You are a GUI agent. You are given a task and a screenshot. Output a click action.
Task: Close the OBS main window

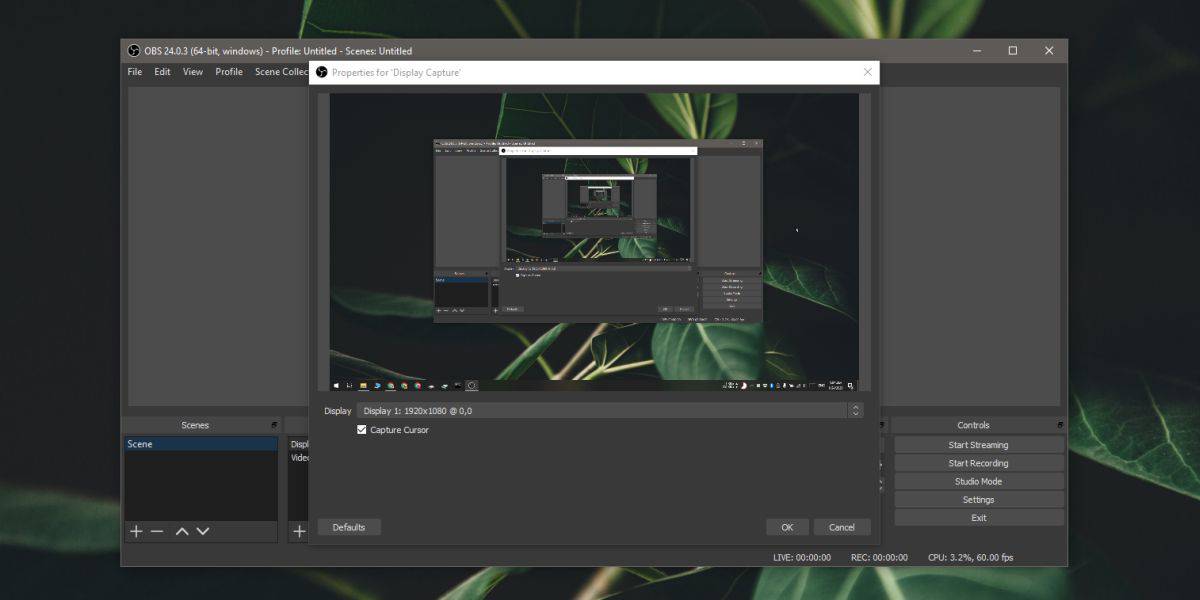[x=1049, y=51]
